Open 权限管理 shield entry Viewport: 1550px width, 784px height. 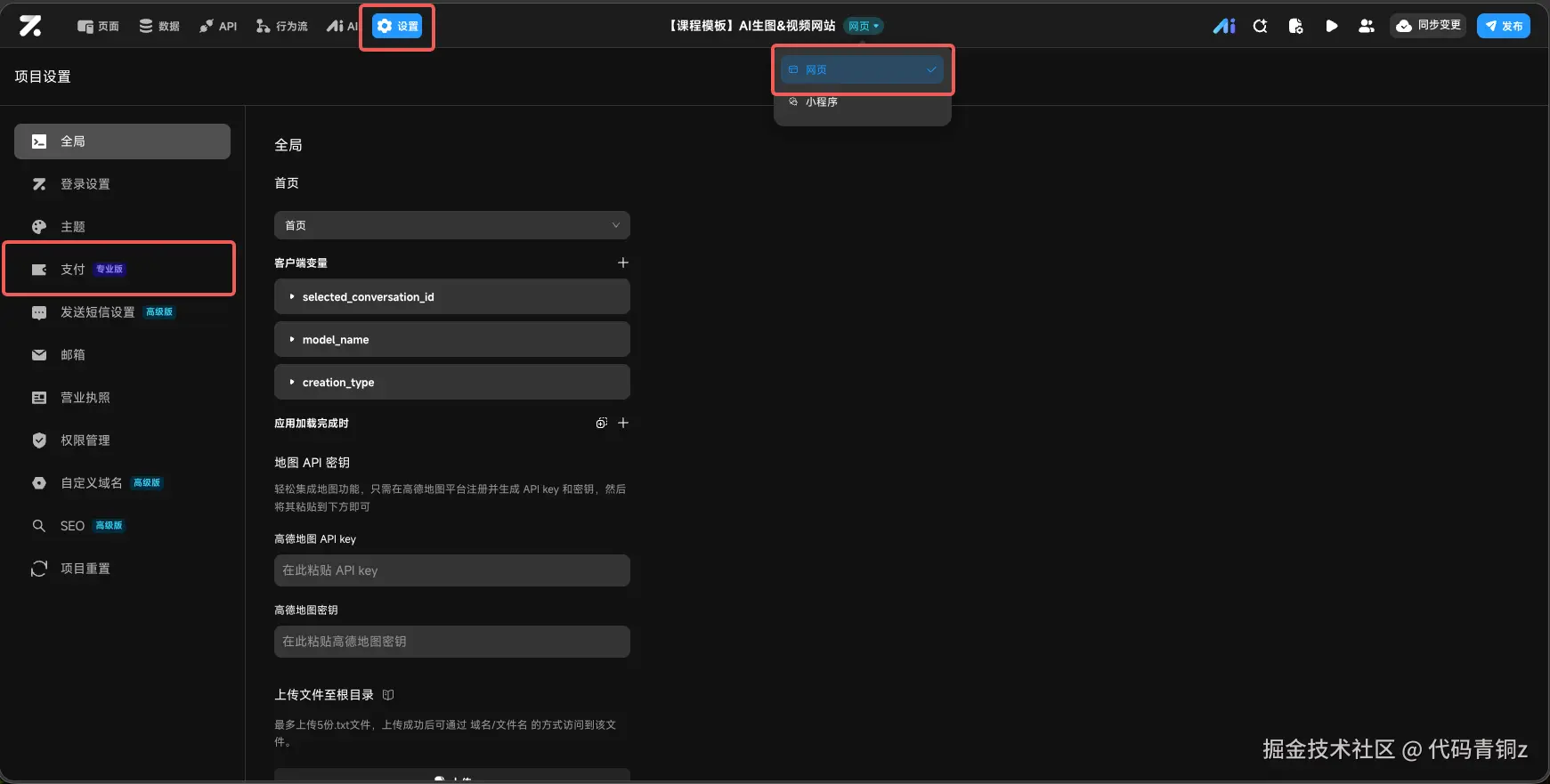pos(122,440)
